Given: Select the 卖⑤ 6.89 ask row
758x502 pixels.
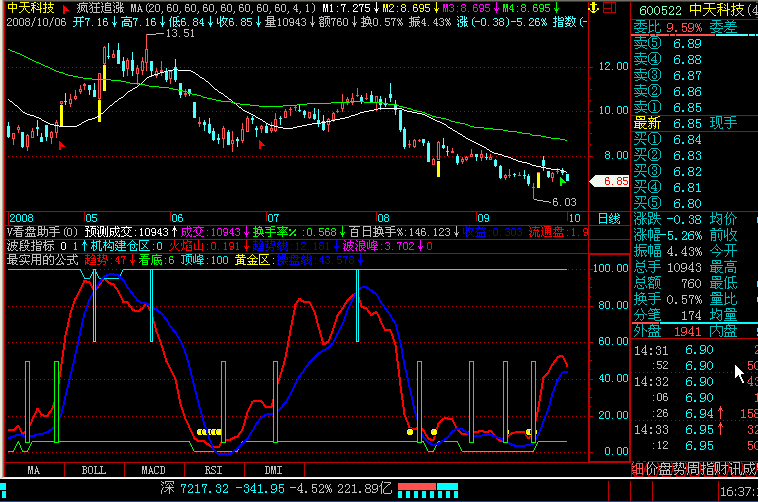Looking at the screenshot, I should [695, 44].
